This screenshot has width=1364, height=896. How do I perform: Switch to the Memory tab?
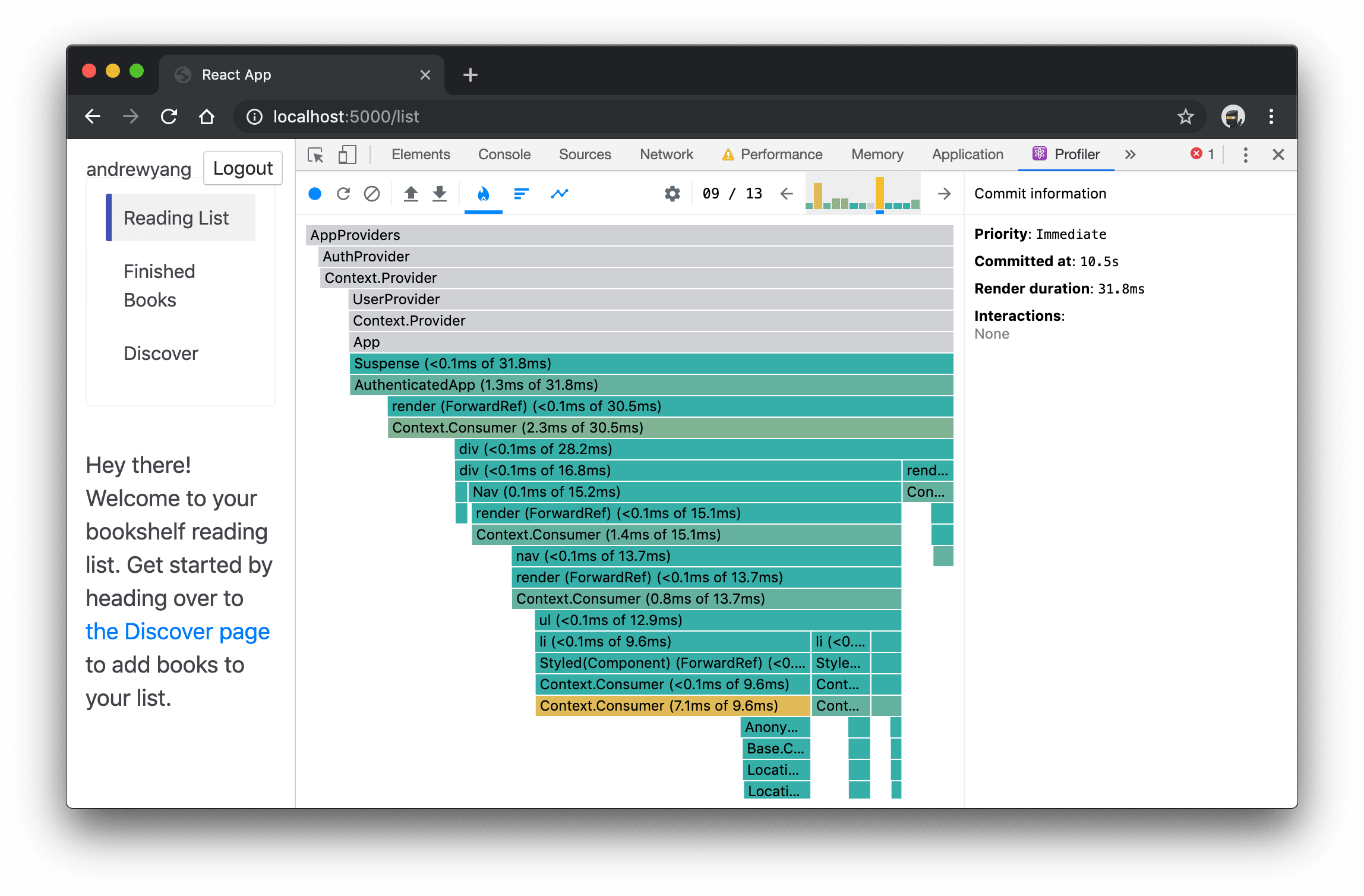(x=877, y=154)
